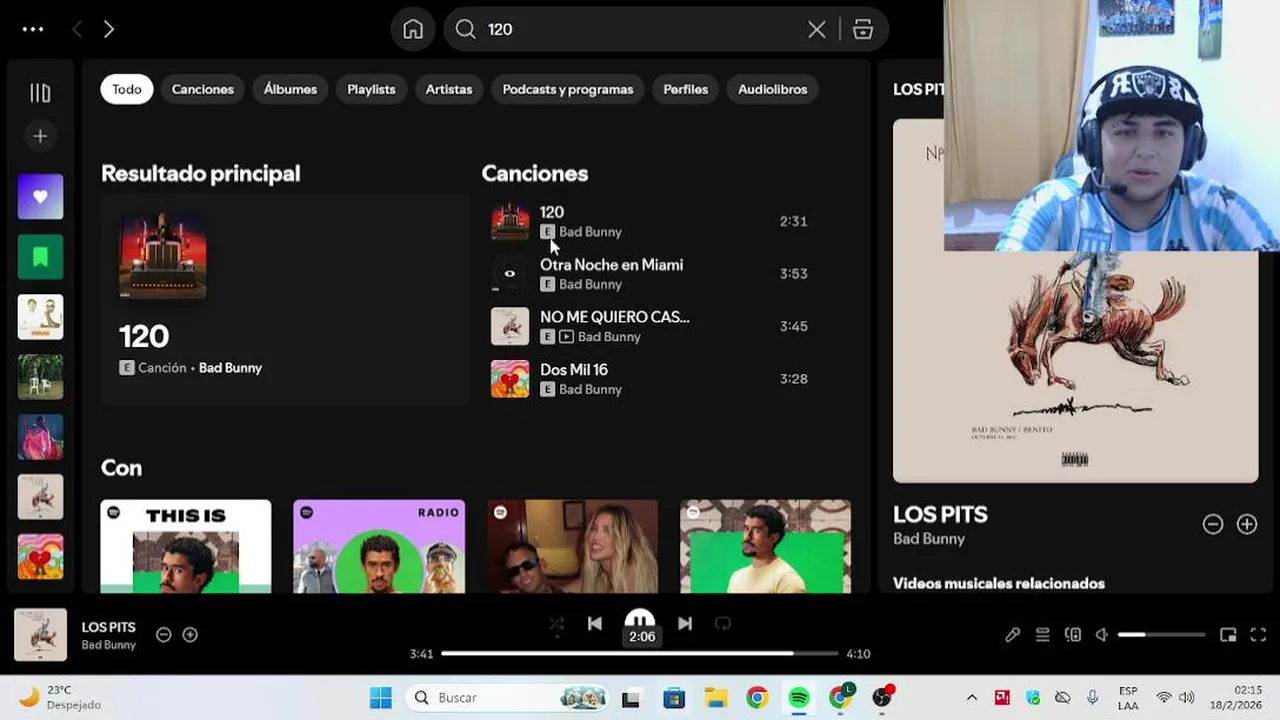The height and width of the screenshot is (720, 1280).
Task: Seek on the song progress bar
Action: tap(639, 654)
